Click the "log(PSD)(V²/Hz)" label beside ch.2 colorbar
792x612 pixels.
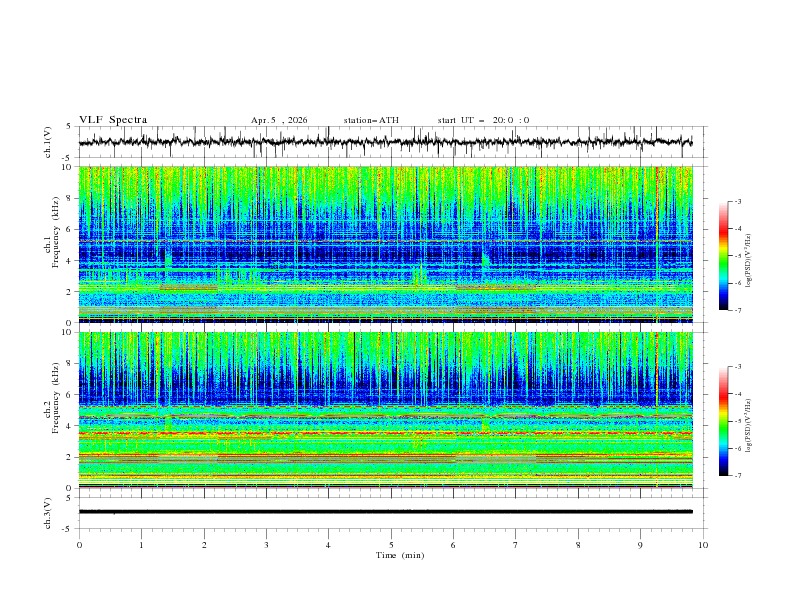click(x=749, y=426)
